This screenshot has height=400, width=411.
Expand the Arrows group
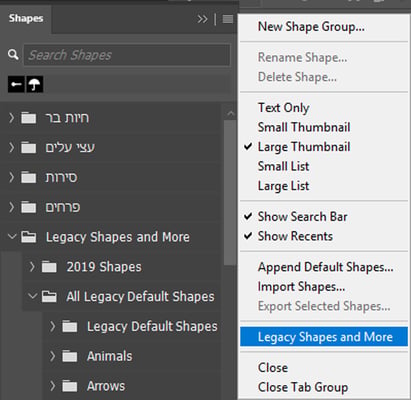tap(53, 386)
